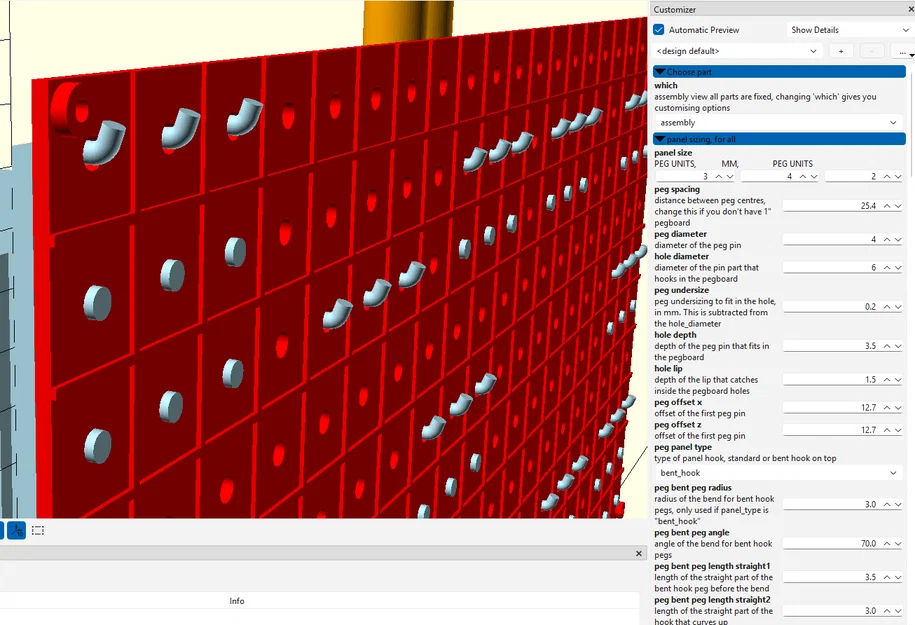Increase last panel size PEG UNITS value
Image resolution: width=915 pixels, height=625 pixels.
coord(887,176)
